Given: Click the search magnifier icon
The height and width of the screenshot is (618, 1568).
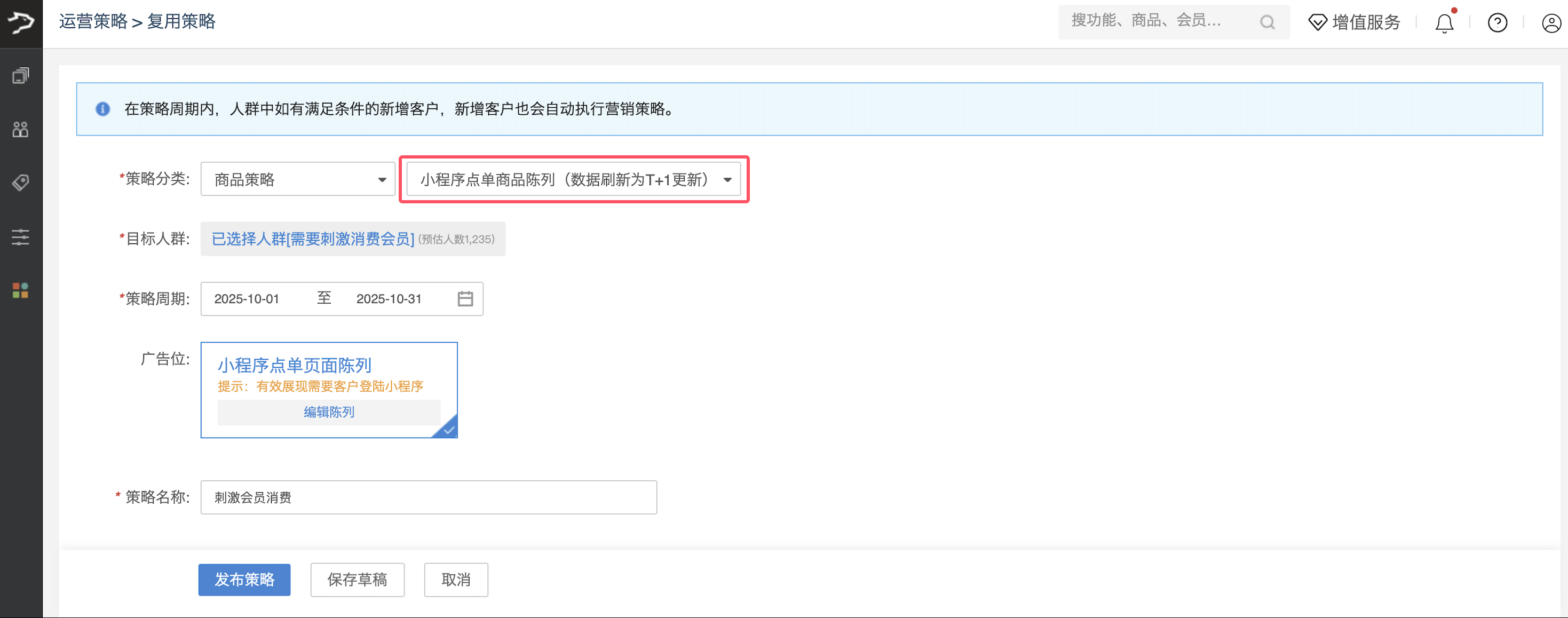Looking at the screenshot, I should click(x=1268, y=22).
